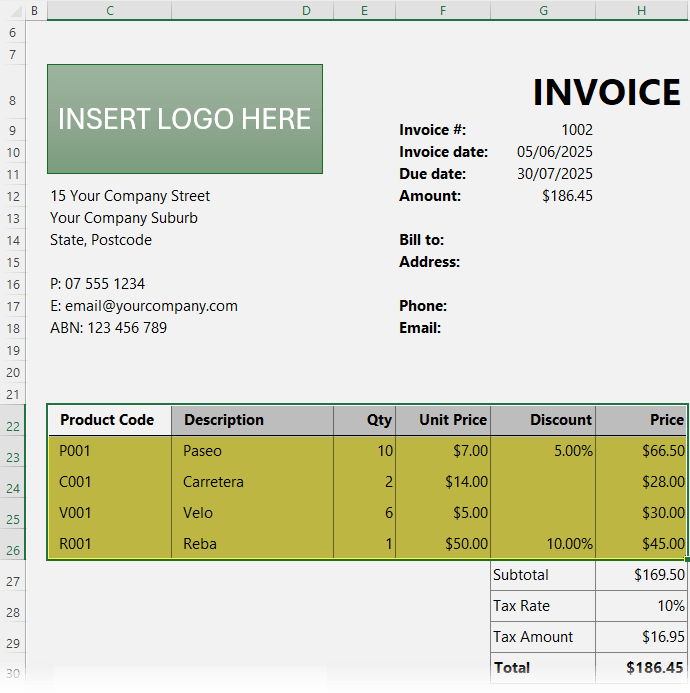Select 'Your Company Suburb' cell
This screenshot has width=690, height=693.
(124, 218)
